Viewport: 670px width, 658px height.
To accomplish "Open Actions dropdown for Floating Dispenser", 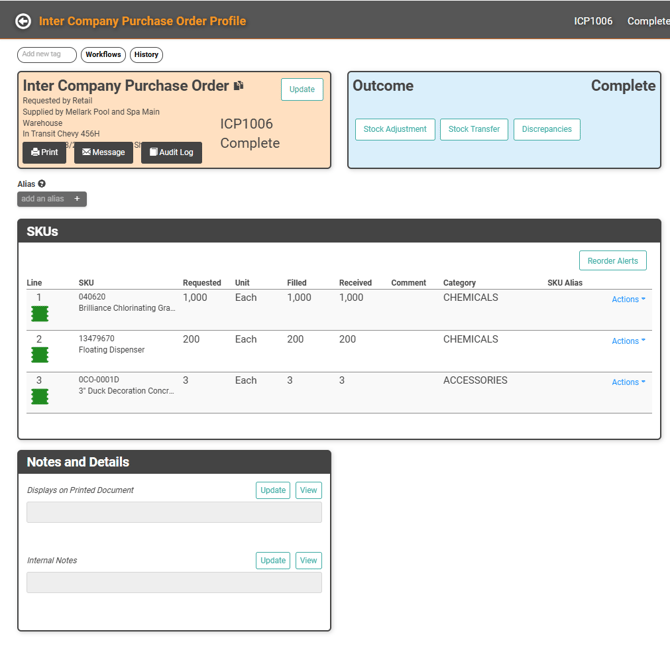I will point(628,341).
